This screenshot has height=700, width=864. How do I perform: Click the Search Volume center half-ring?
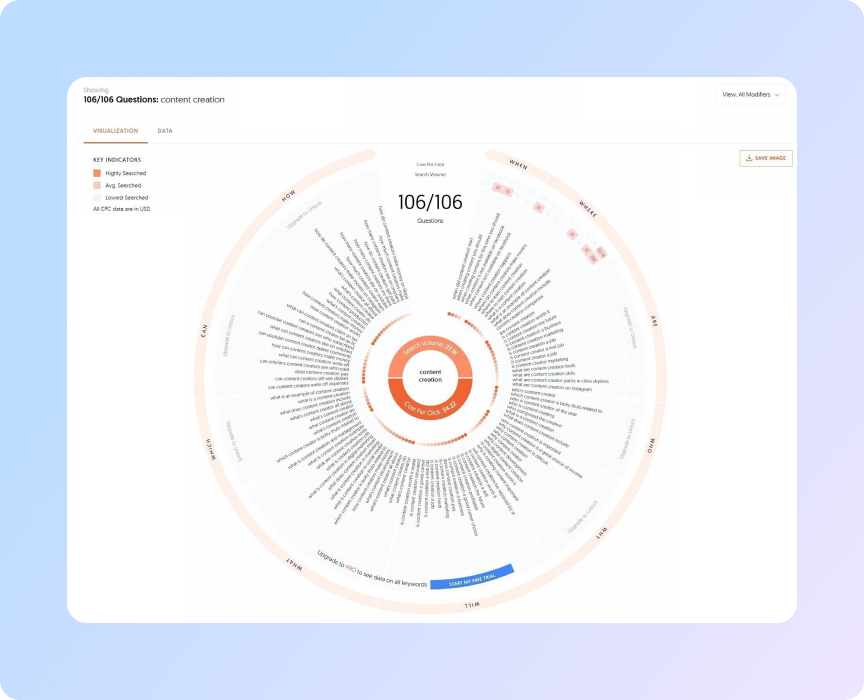tap(430, 352)
